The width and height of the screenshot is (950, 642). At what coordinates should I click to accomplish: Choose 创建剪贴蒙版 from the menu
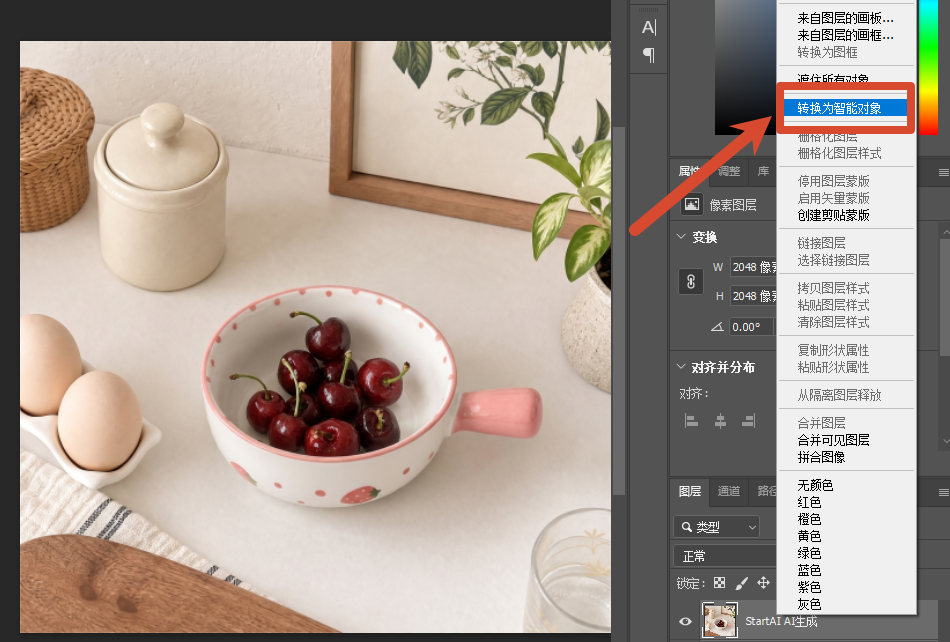point(834,215)
